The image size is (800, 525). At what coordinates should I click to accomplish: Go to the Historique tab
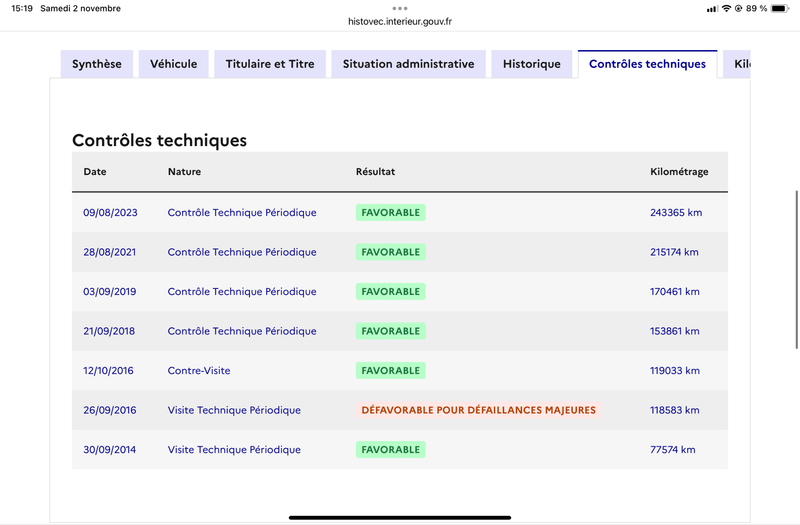coord(532,64)
